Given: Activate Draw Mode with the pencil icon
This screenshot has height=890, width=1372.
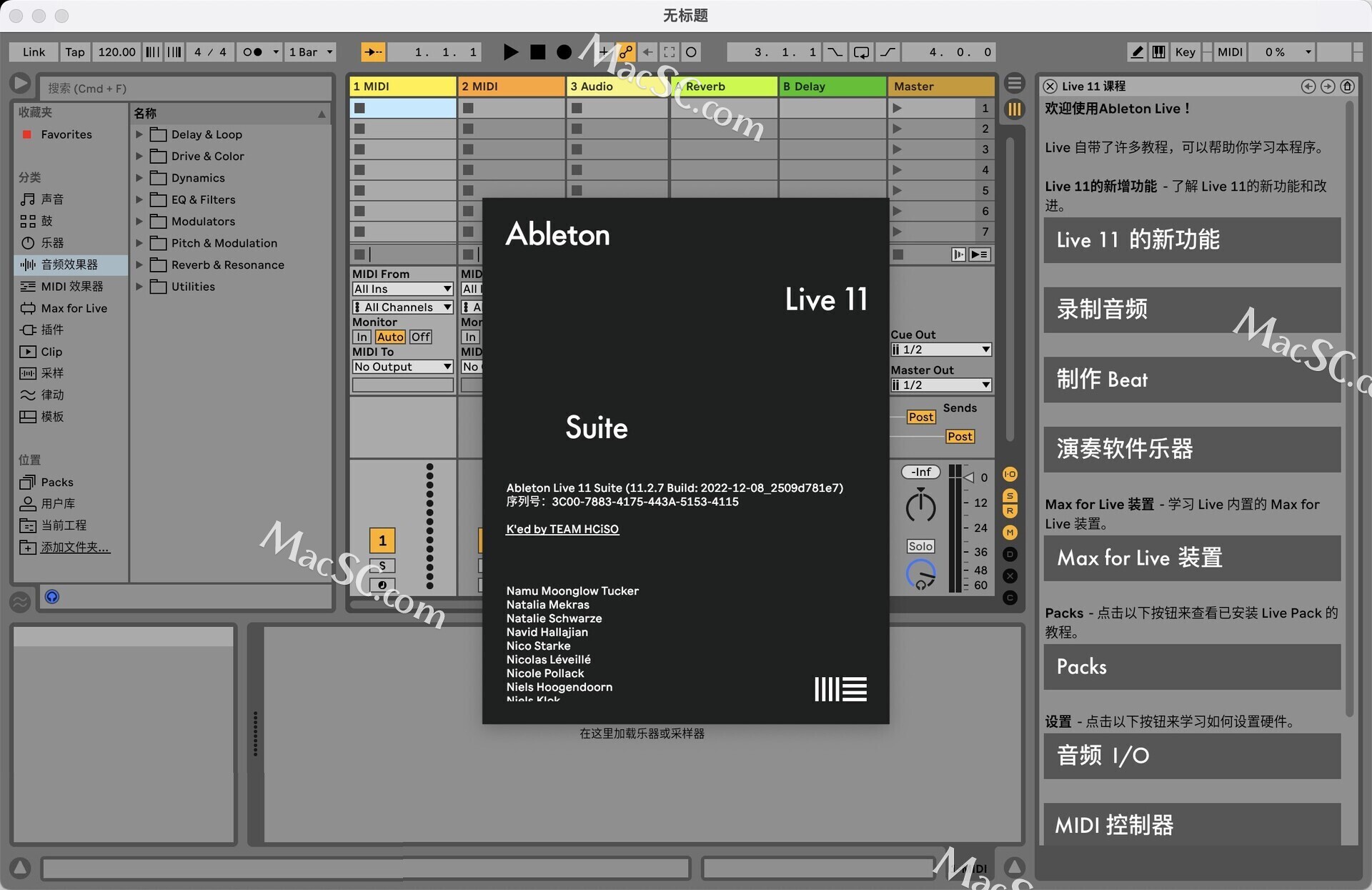Looking at the screenshot, I should pyautogui.click(x=1136, y=51).
